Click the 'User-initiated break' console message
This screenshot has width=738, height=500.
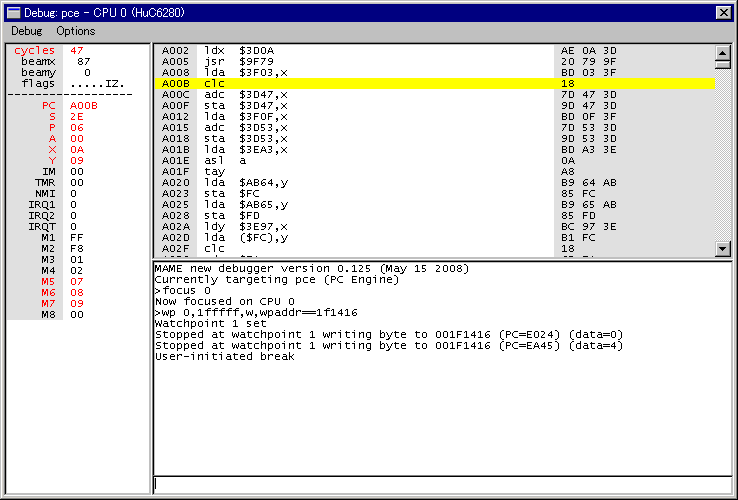pos(224,356)
